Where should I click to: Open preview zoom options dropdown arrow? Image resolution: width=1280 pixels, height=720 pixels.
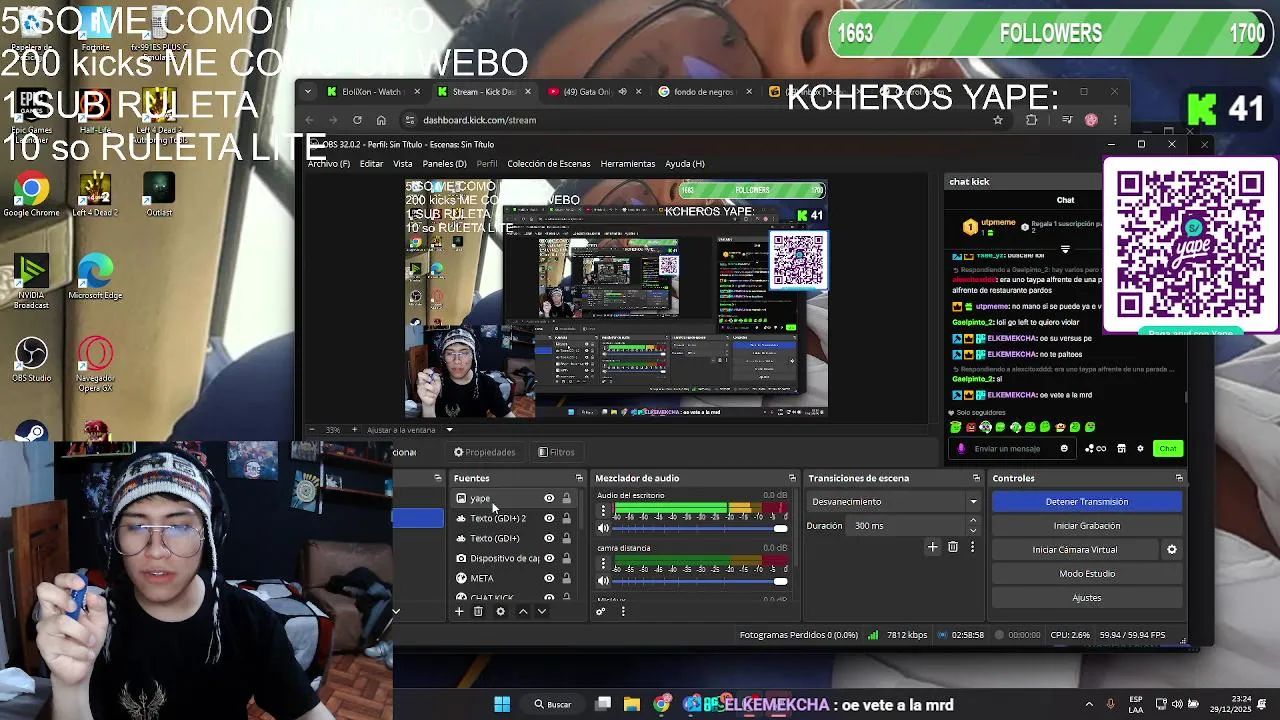pyautogui.click(x=449, y=430)
